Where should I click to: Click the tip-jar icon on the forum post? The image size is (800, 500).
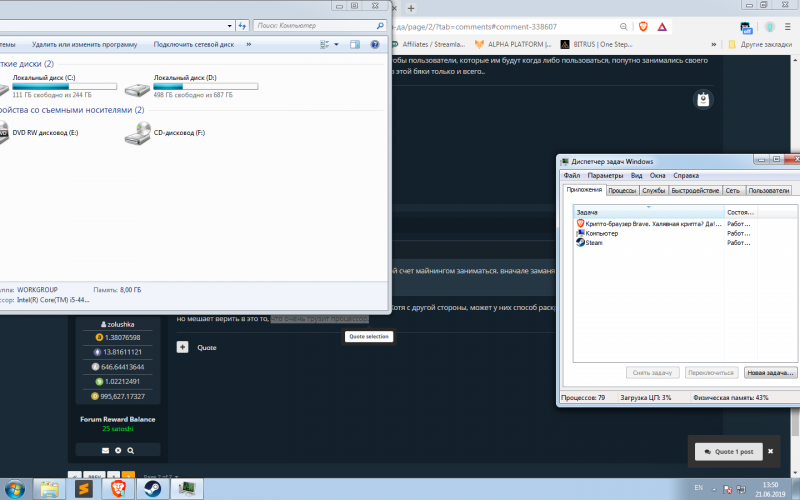click(703, 99)
